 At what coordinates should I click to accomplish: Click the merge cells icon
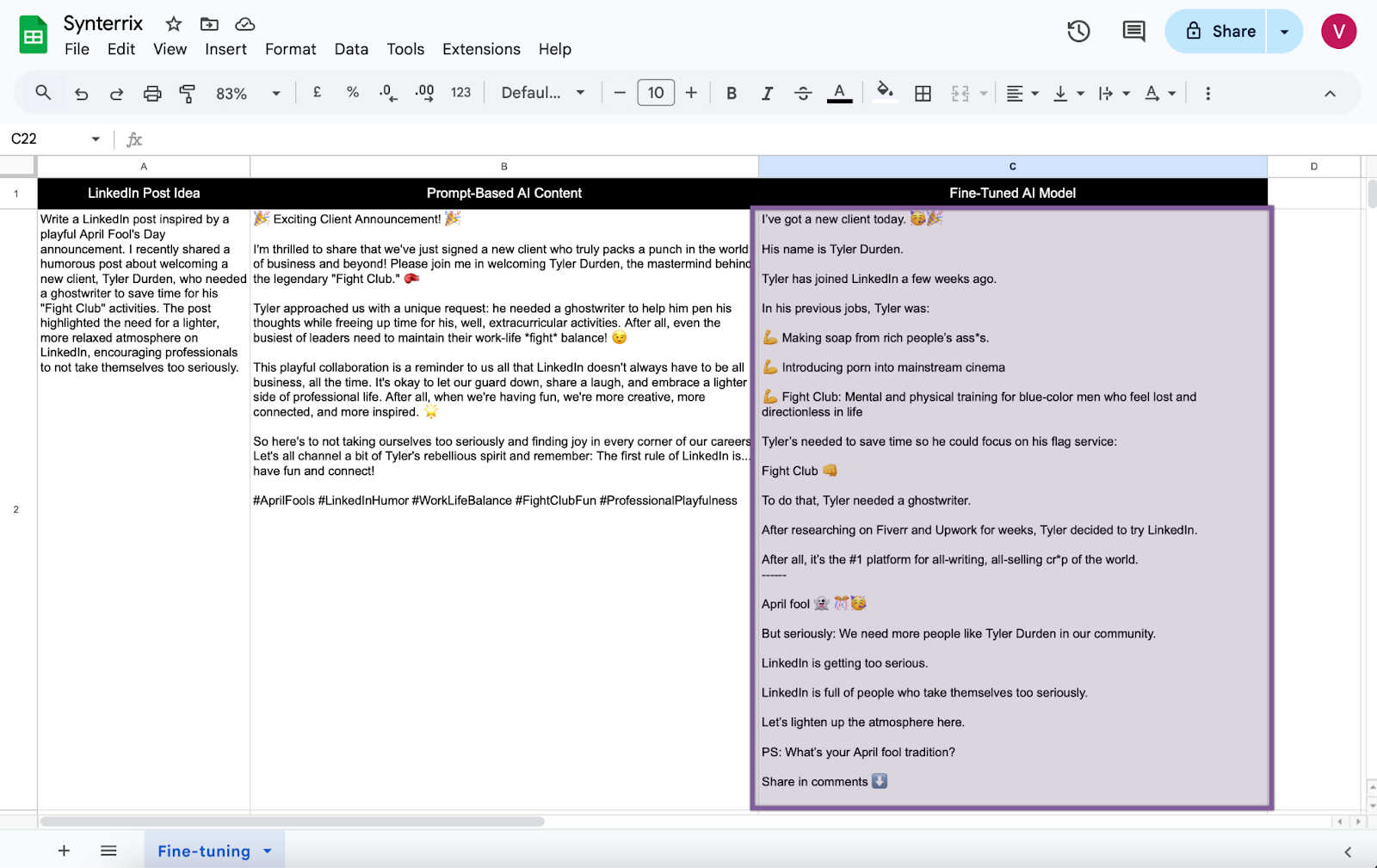click(x=960, y=93)
